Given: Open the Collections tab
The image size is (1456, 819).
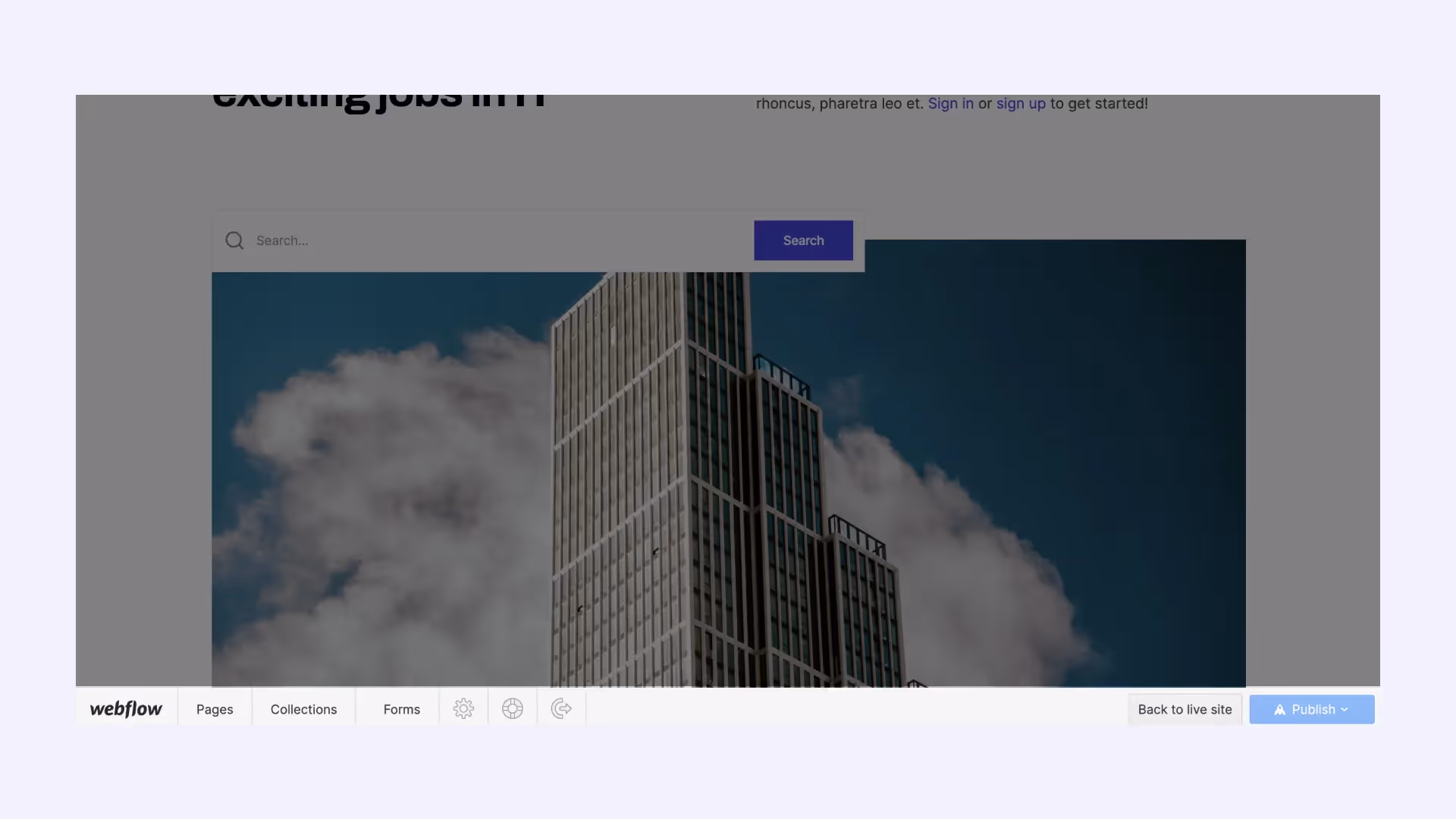Looking at the screenshot, I should (x=303, y=709).
